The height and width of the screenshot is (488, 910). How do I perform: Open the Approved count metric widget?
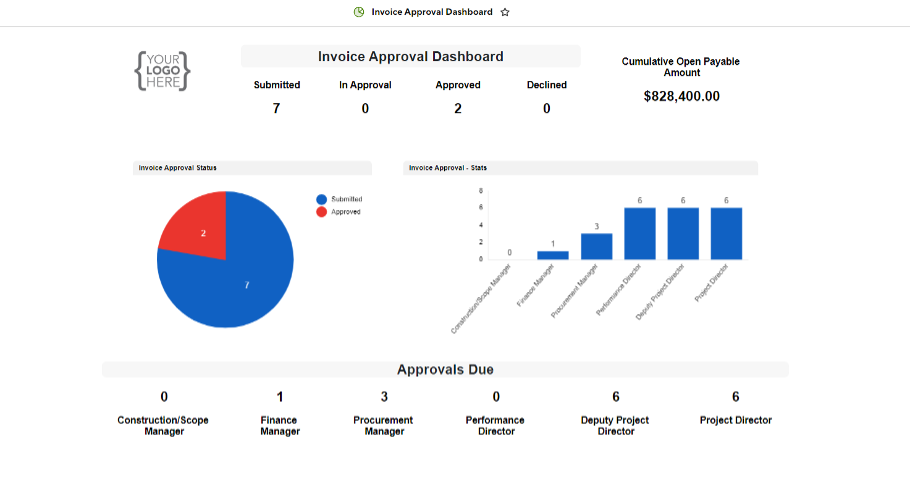pos(458,108)
